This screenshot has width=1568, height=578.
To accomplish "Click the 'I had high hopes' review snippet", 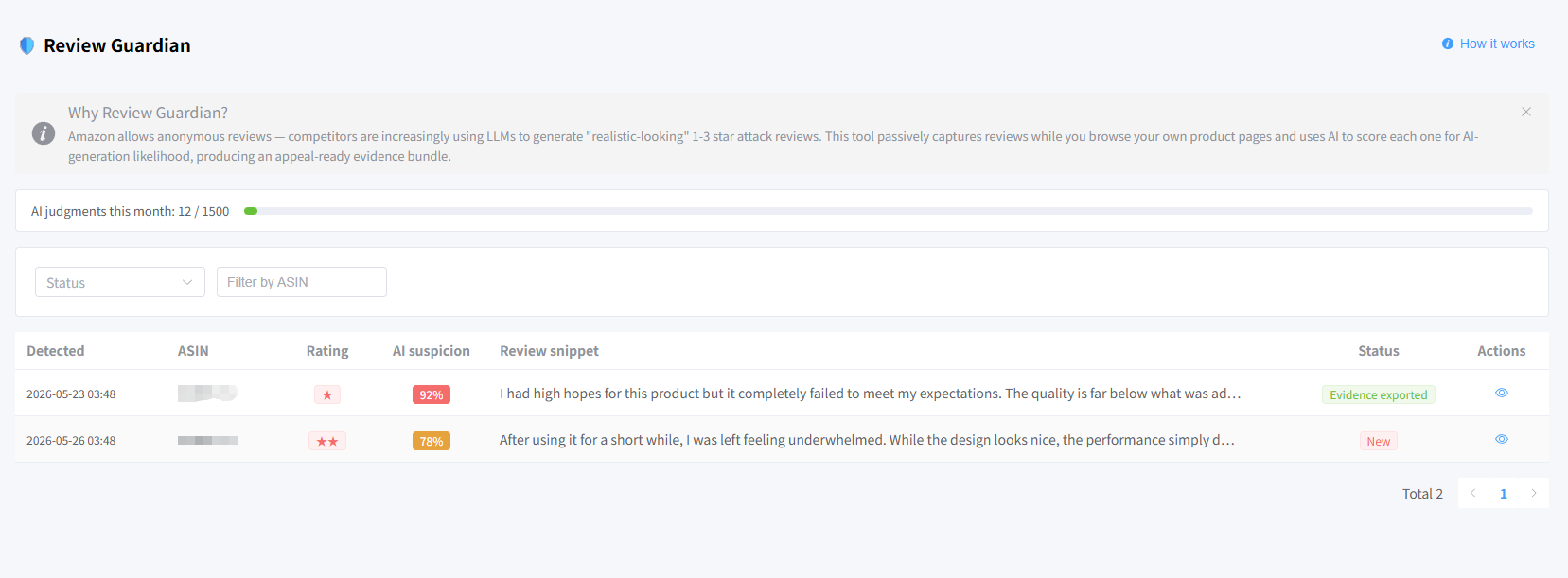I will (871, 394).
